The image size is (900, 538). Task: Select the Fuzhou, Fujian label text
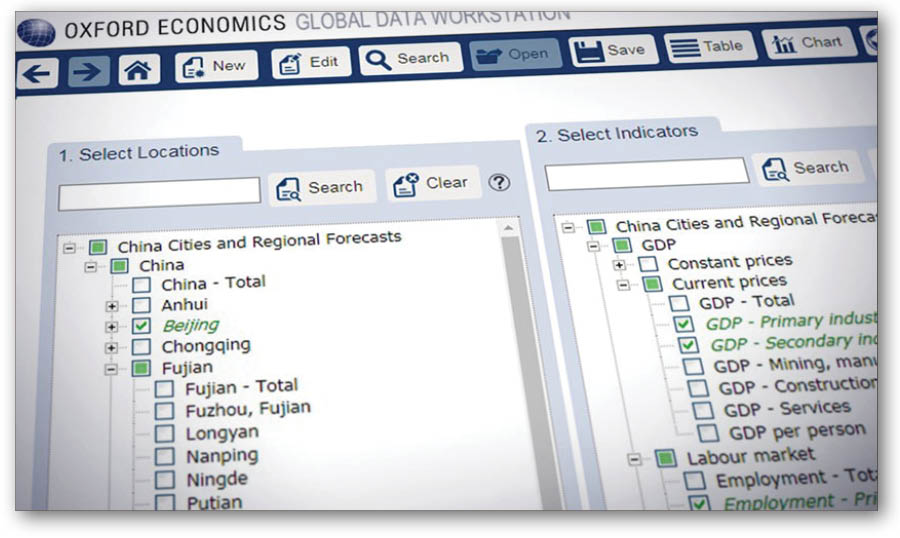click(248, 409)
